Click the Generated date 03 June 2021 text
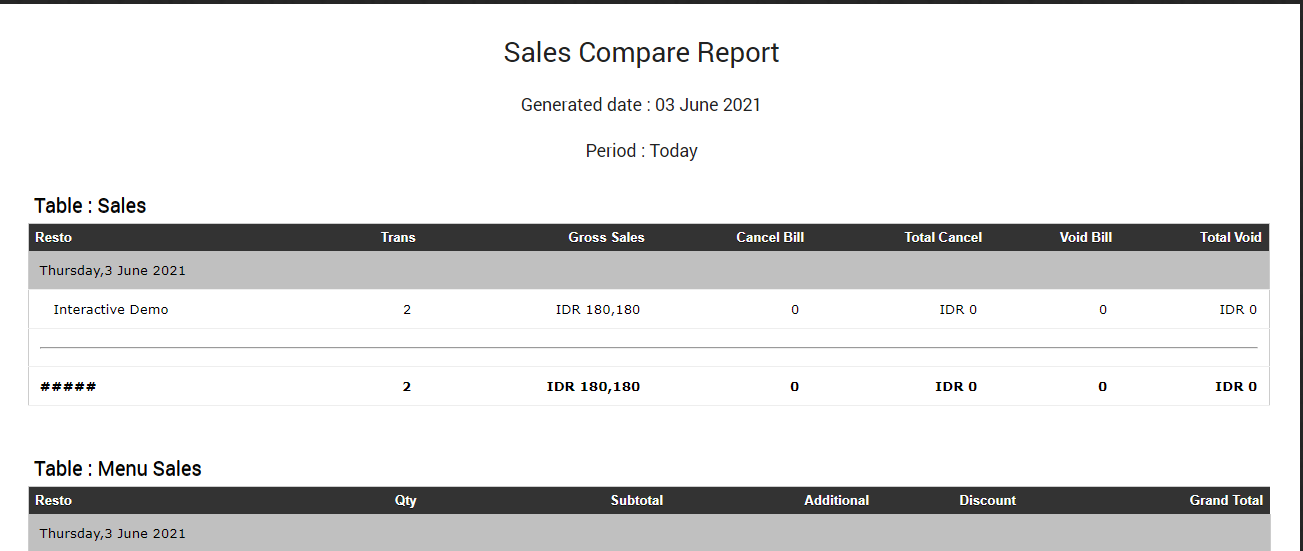1303x551 pixels. [641, 105]
